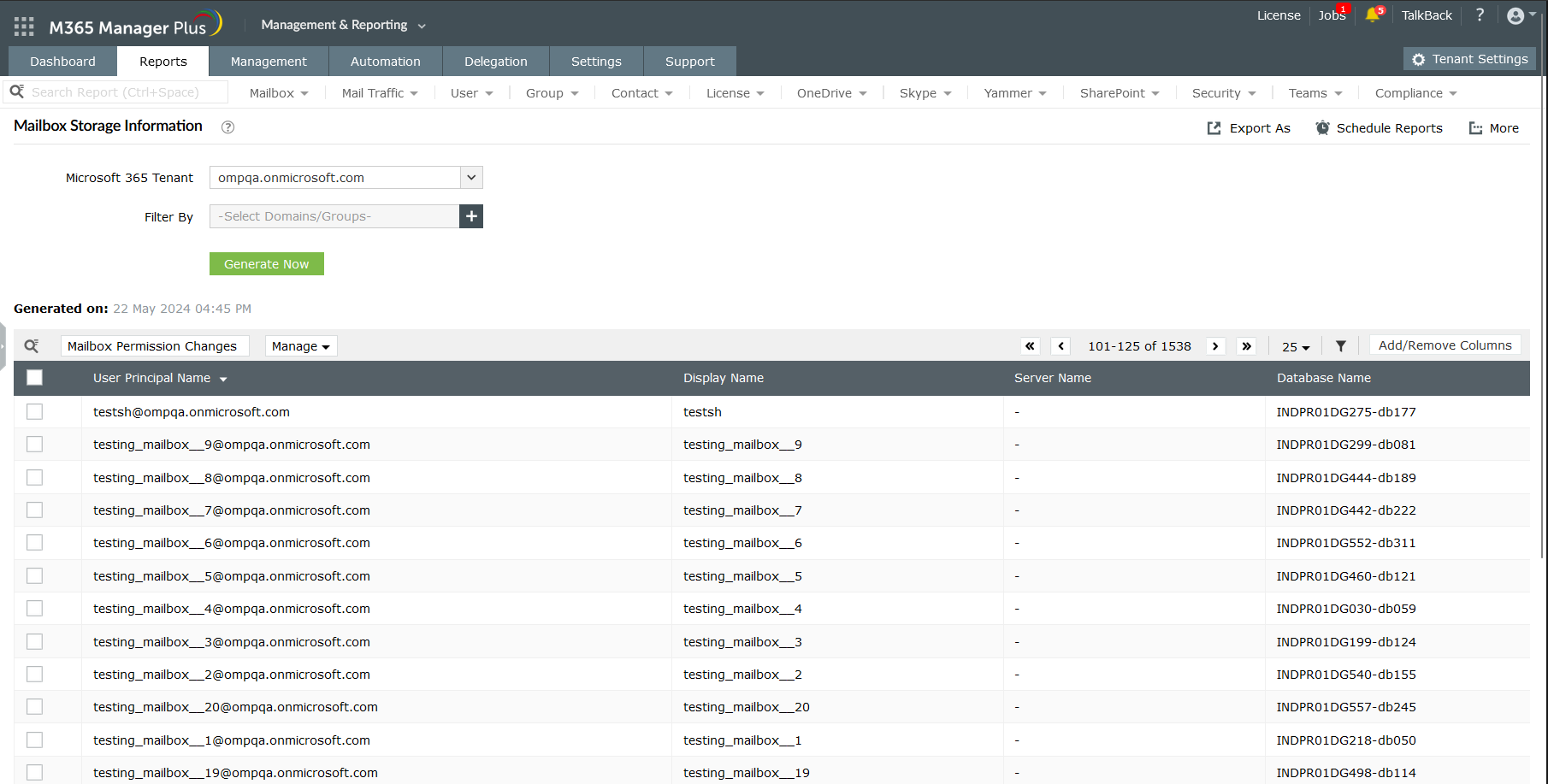Image resolution: width=1548 pixels, height=784 pixels.
Task: Expand the Mail Traffic reports menu
Action: [x=380, y=93]
